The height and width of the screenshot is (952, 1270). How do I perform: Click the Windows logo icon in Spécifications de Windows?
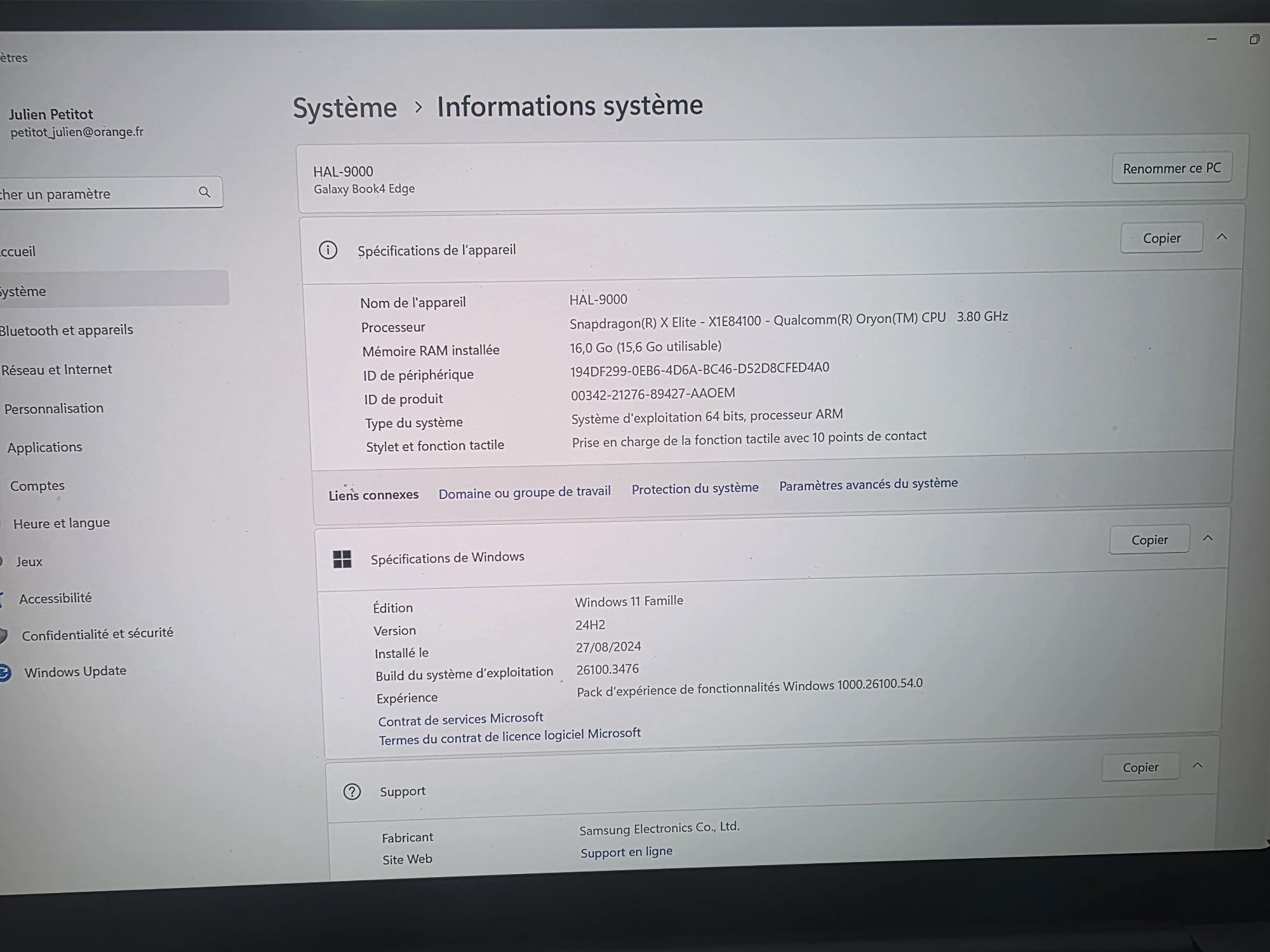tap(342, 559)
